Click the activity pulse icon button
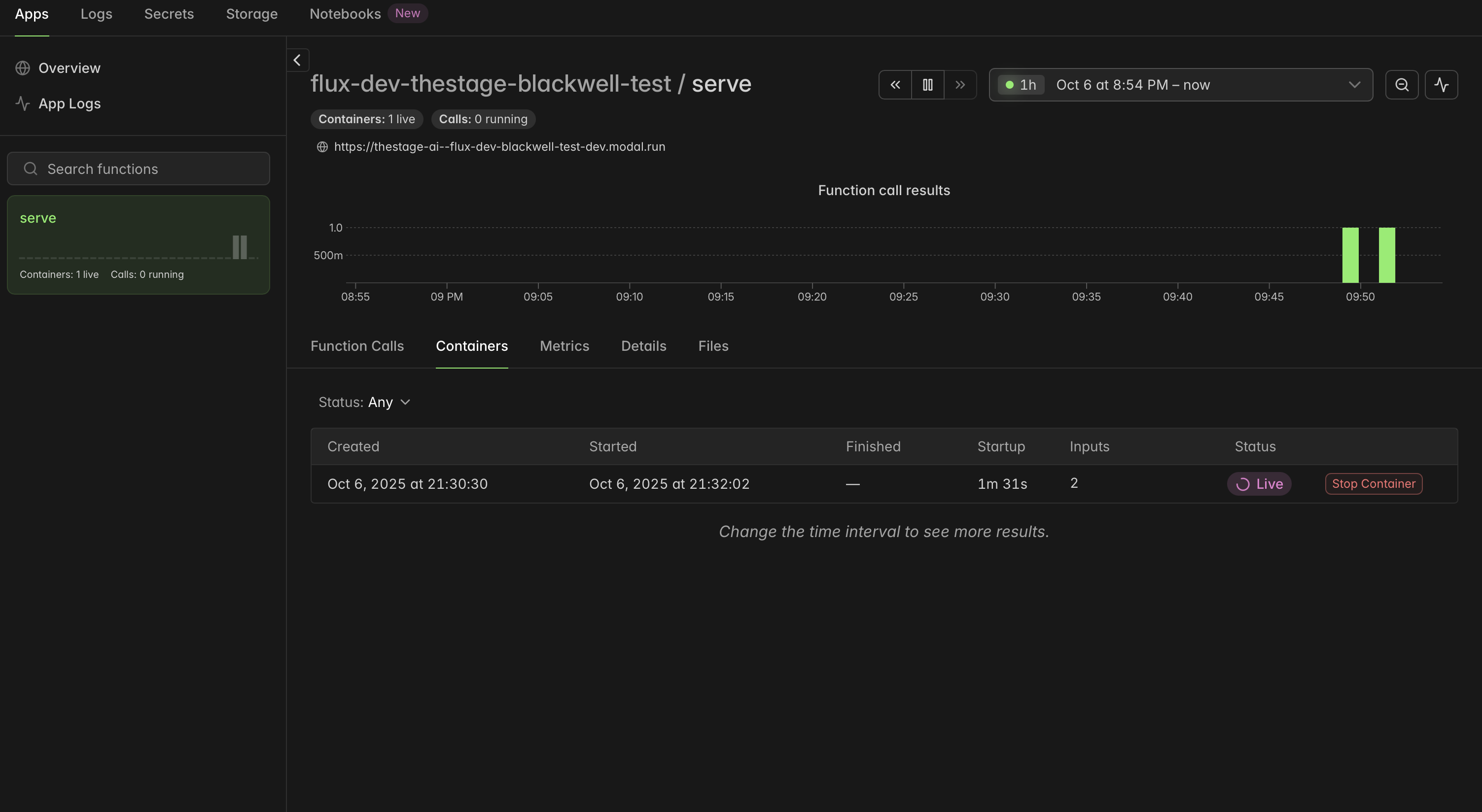 1441,85
